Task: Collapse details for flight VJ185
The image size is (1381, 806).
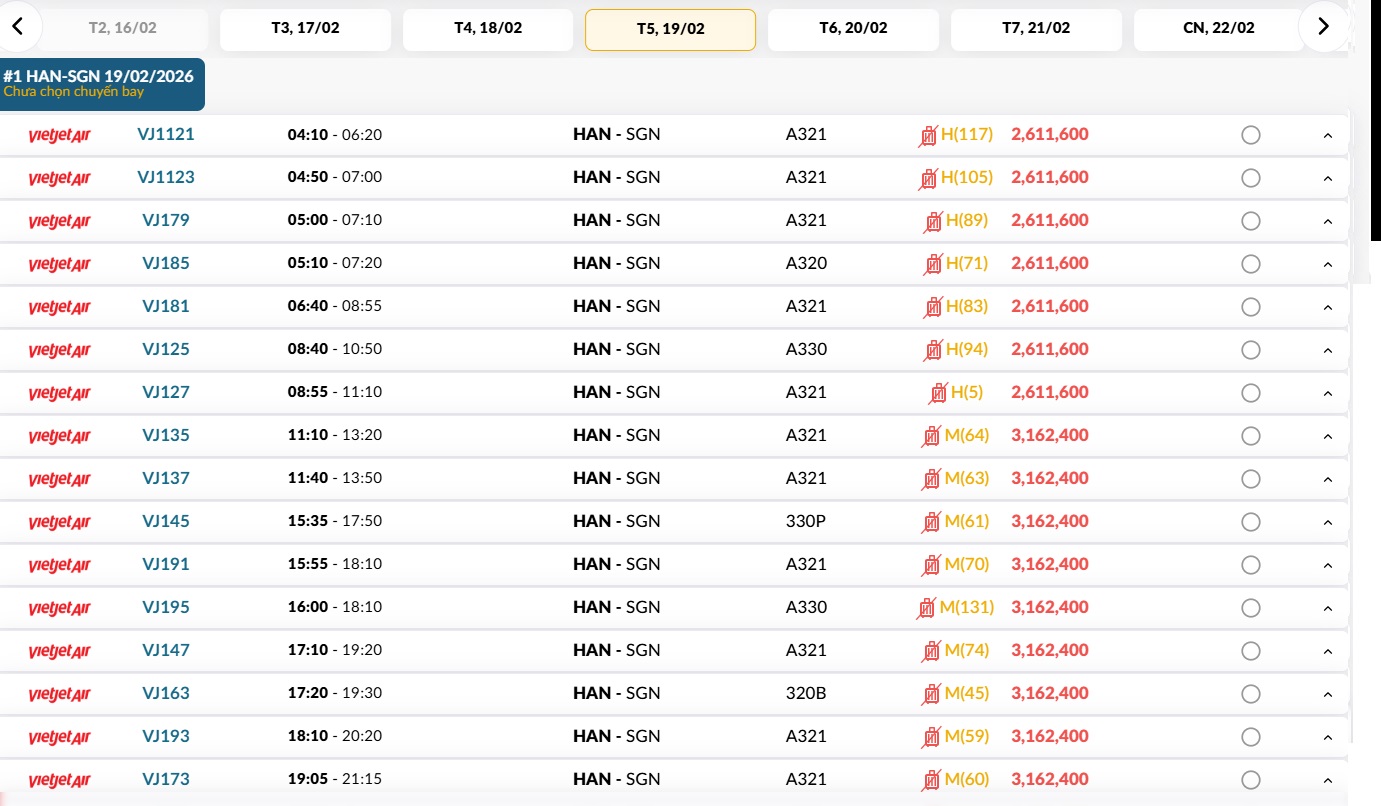Action: point(1328,265)
